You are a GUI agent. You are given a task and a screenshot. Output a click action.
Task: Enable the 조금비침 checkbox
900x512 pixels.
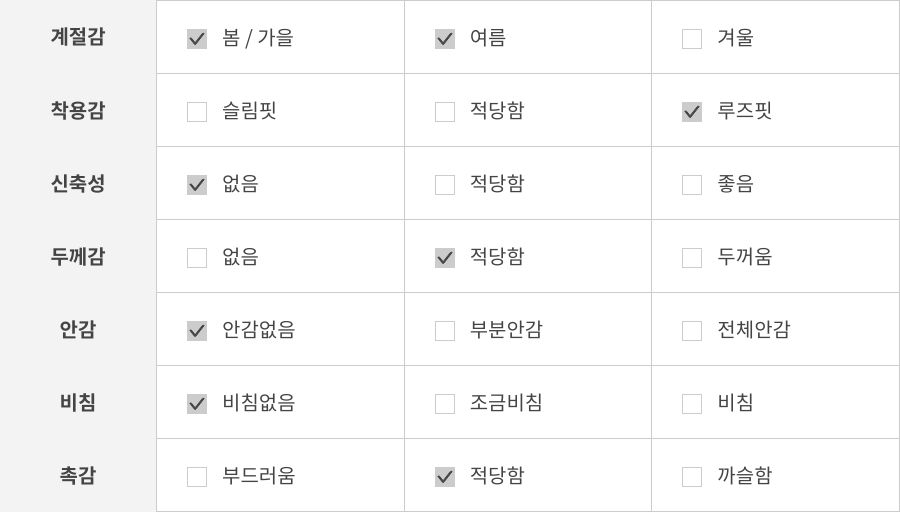pyautogui.click(x=445, y=404)
